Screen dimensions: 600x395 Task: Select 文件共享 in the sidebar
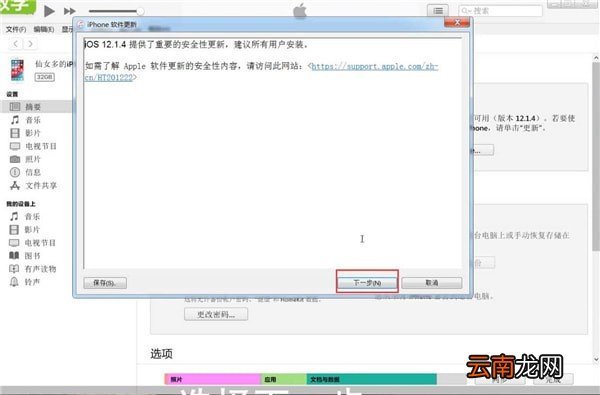[x=41, y=186]
